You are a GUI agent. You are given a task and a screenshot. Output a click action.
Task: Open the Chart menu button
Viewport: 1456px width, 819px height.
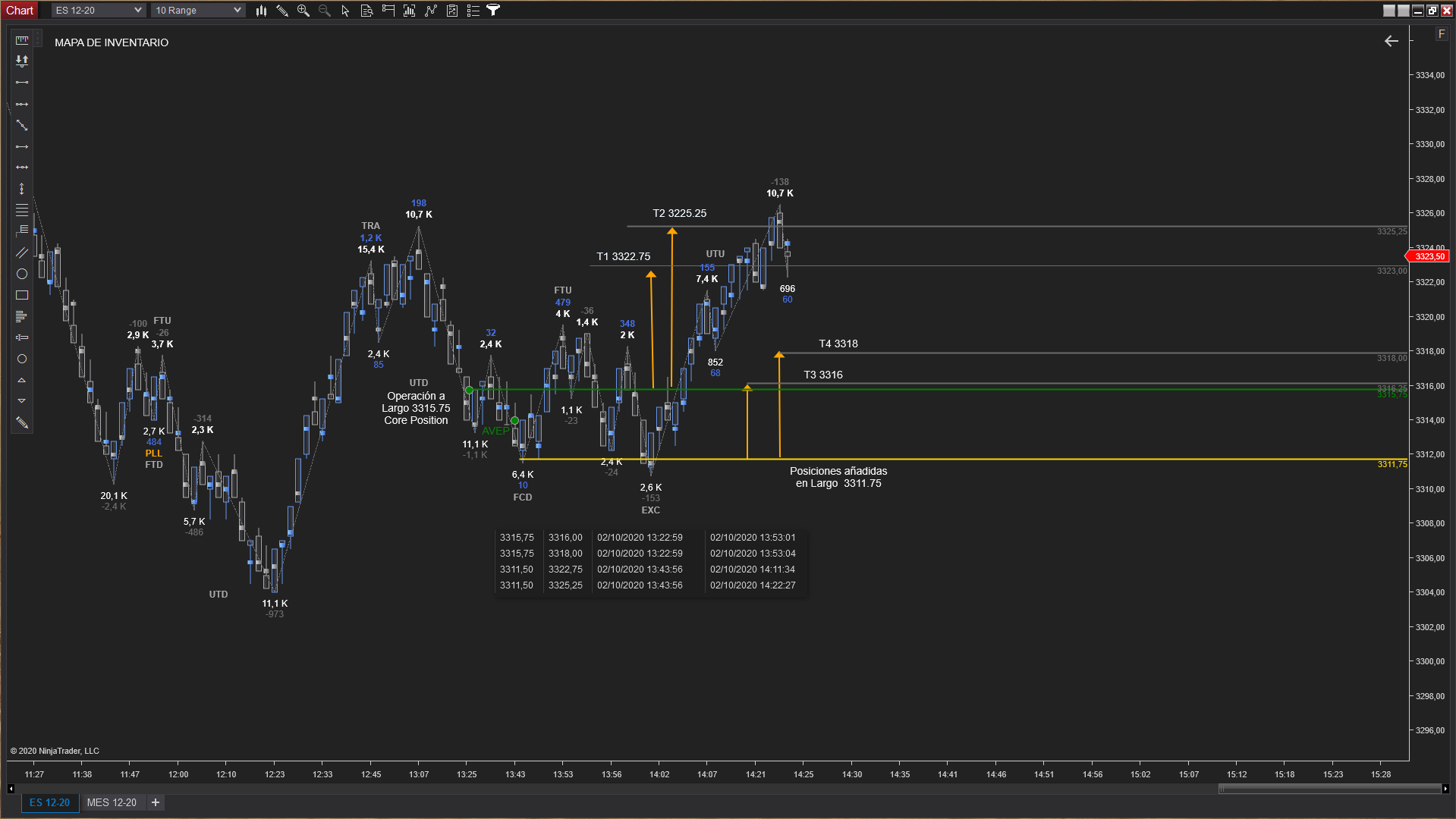(20, 11)
